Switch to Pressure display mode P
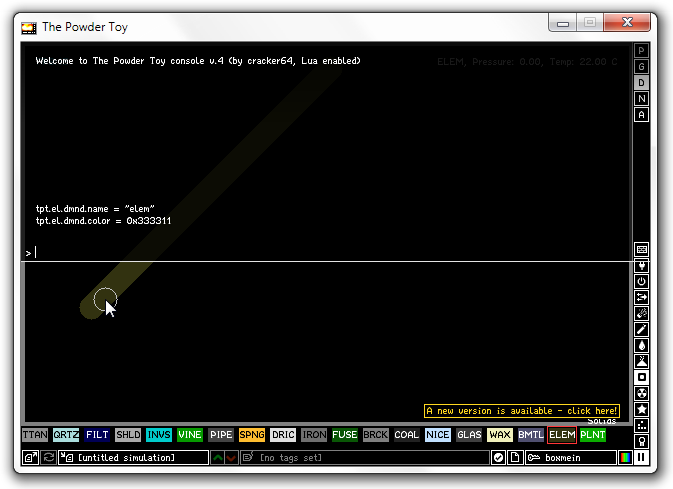 pos(641,51)
